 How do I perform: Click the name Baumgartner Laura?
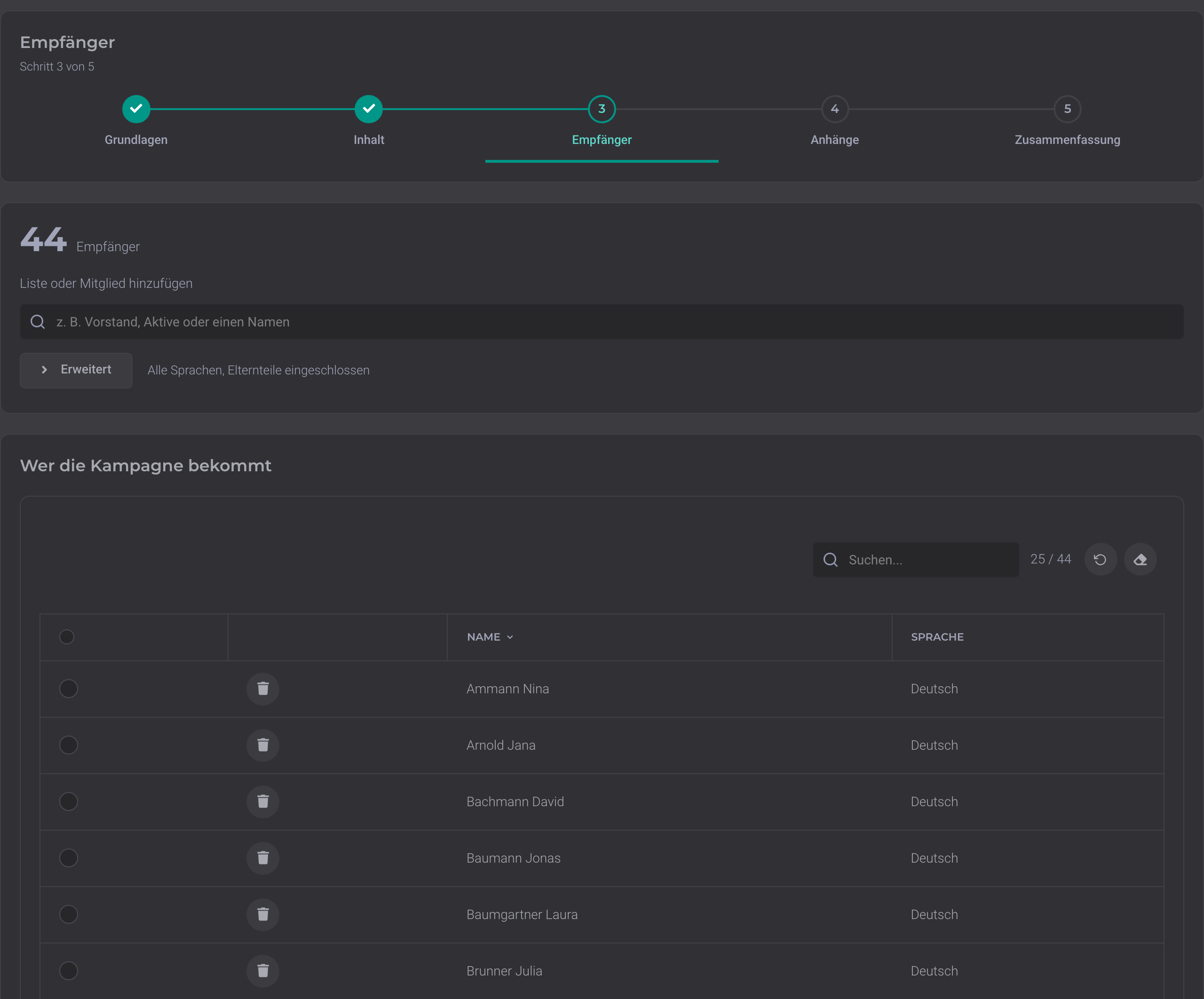point(523,914)
